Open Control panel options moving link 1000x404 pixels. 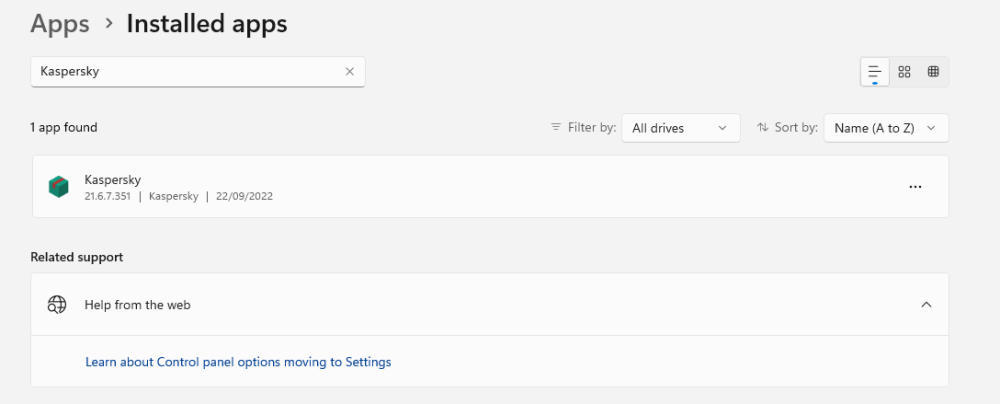point(238,362)
